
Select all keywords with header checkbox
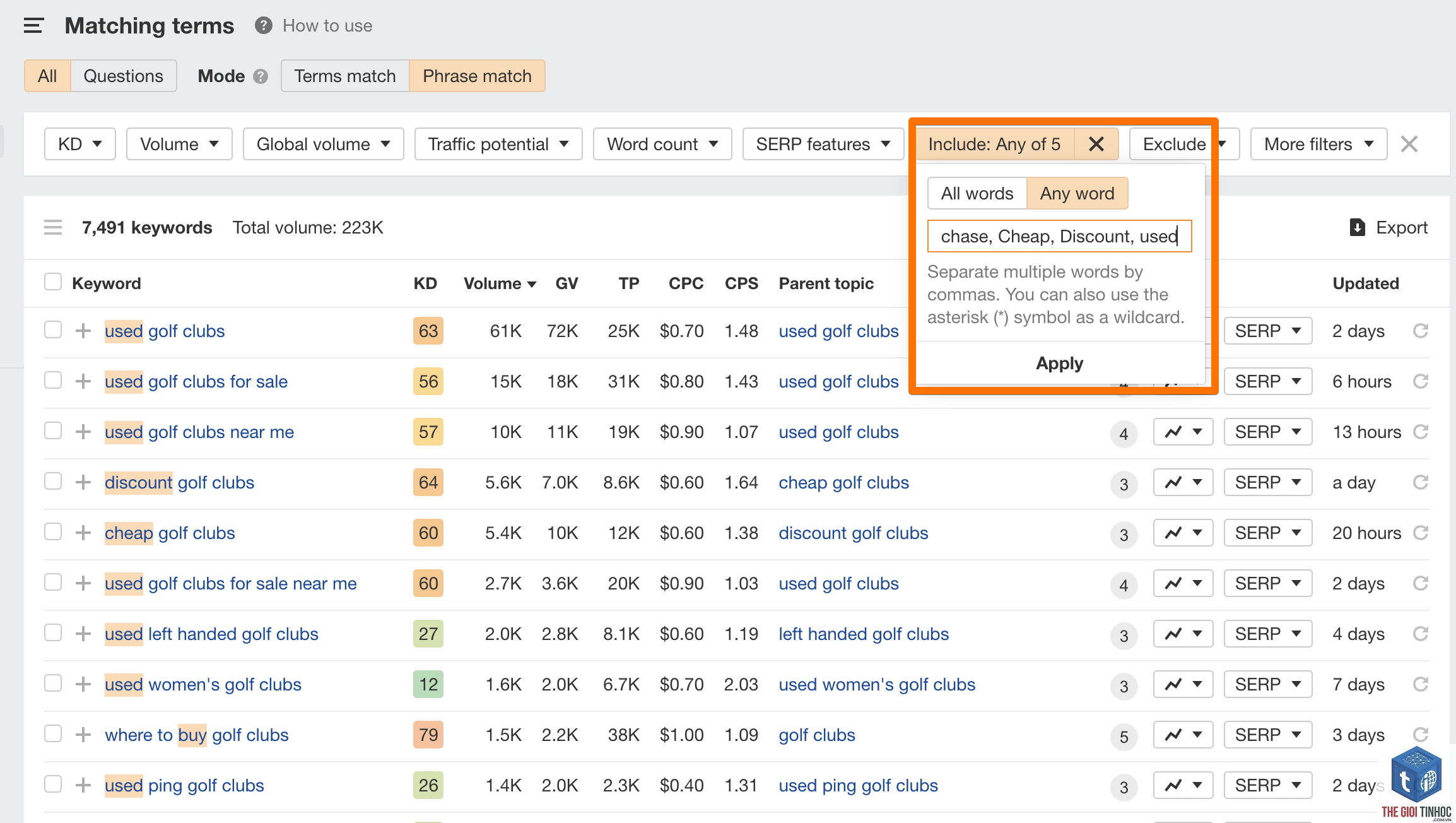click(x=53, y=281)
